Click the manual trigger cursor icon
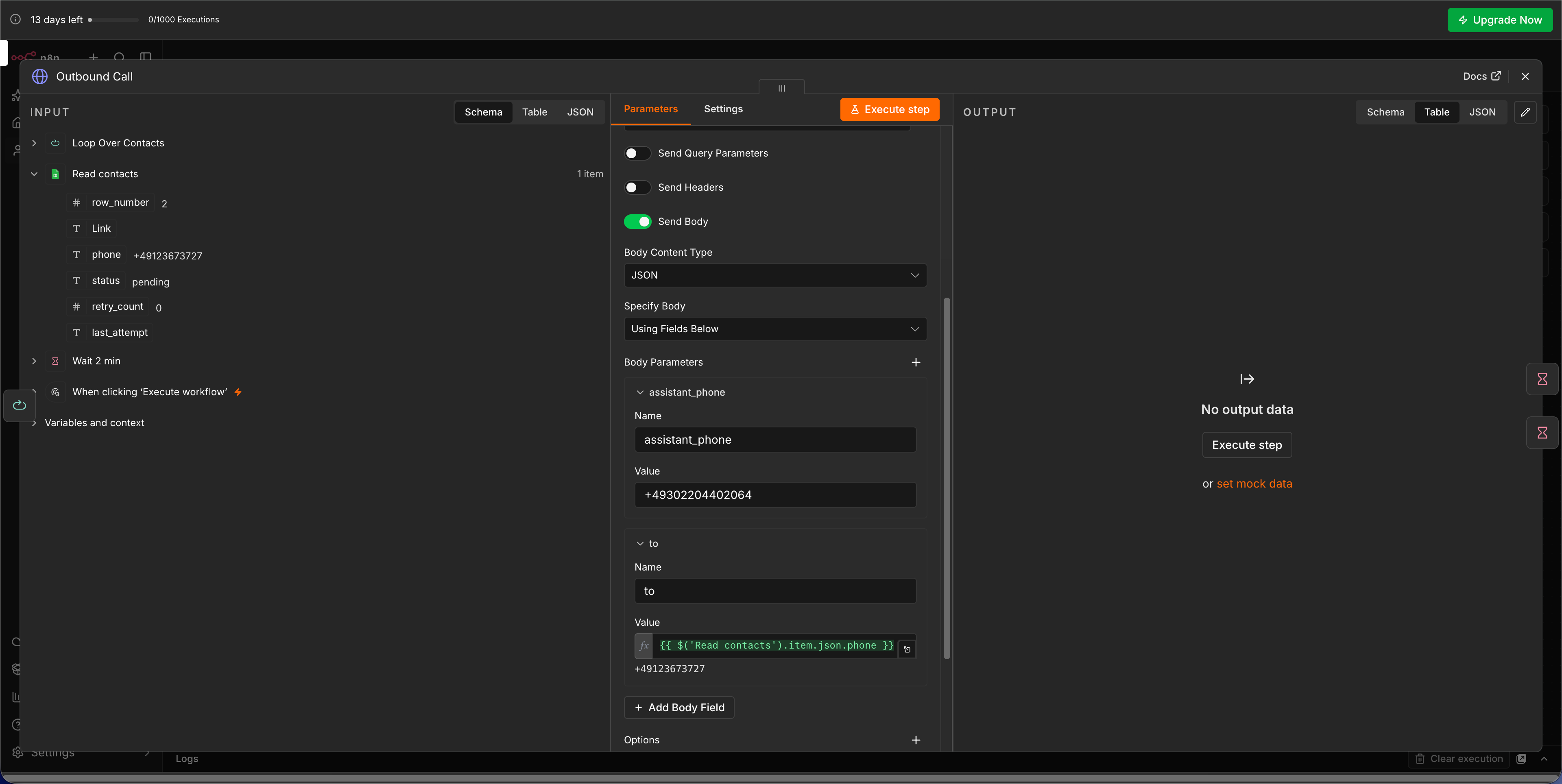The height and width of the screenshot is (784, 1562). (x=55, y=392)
